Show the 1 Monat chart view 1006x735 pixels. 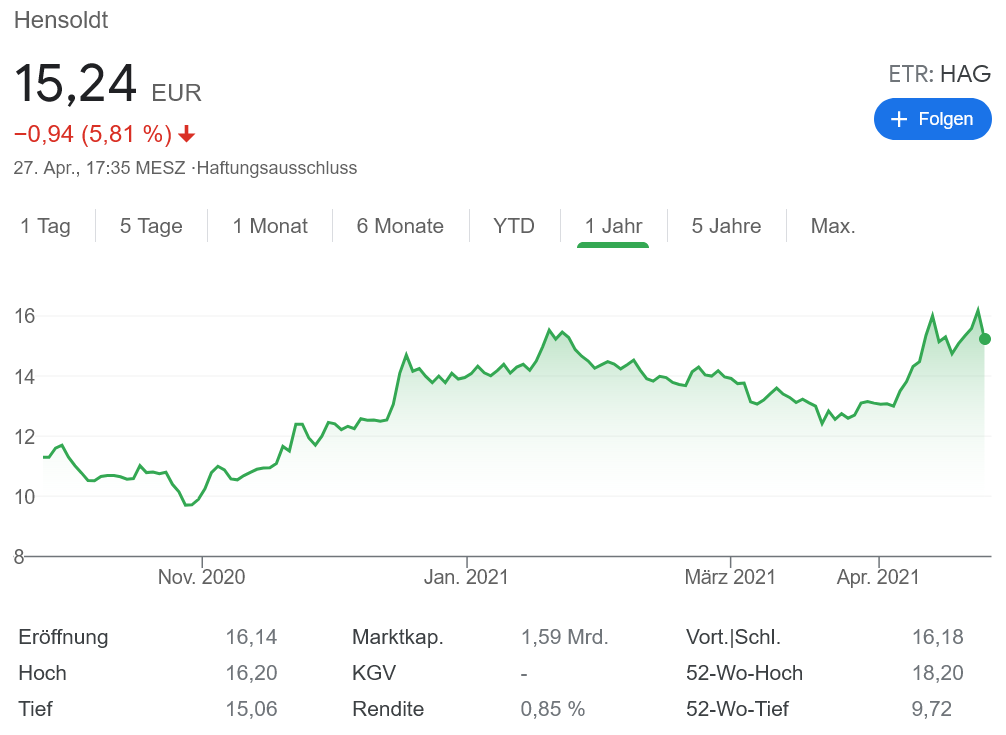pyautogui.click(x=270, y=226)
